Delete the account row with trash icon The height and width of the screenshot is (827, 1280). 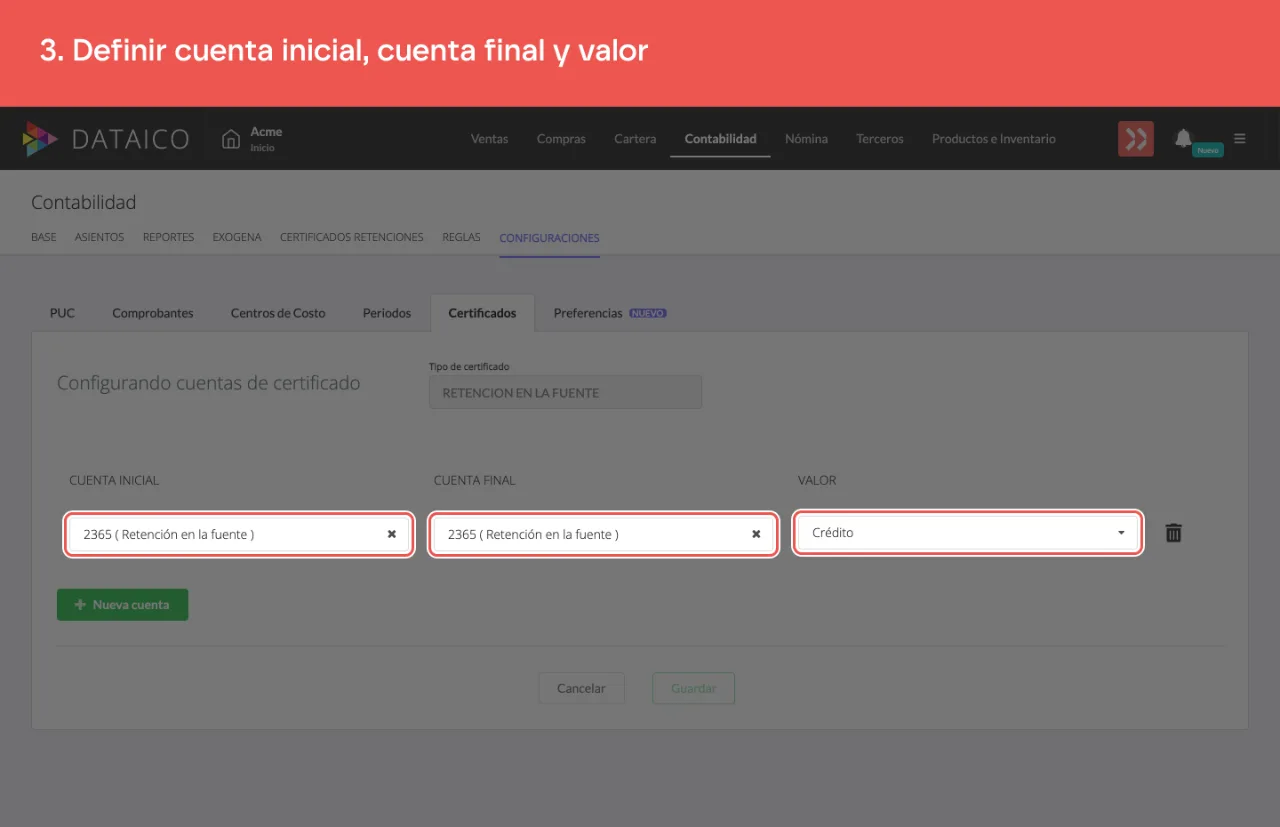point(1174,533)
